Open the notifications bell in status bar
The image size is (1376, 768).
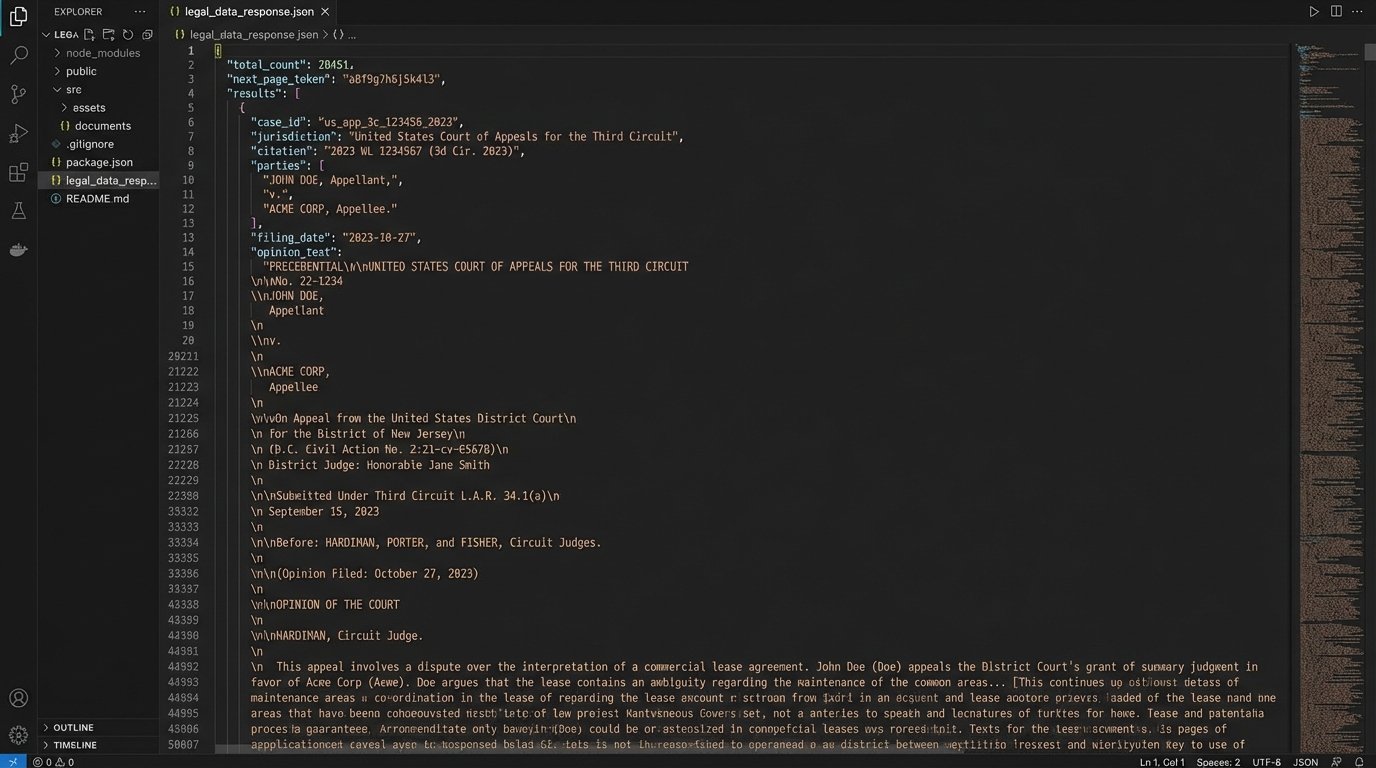click(1359, 762)
